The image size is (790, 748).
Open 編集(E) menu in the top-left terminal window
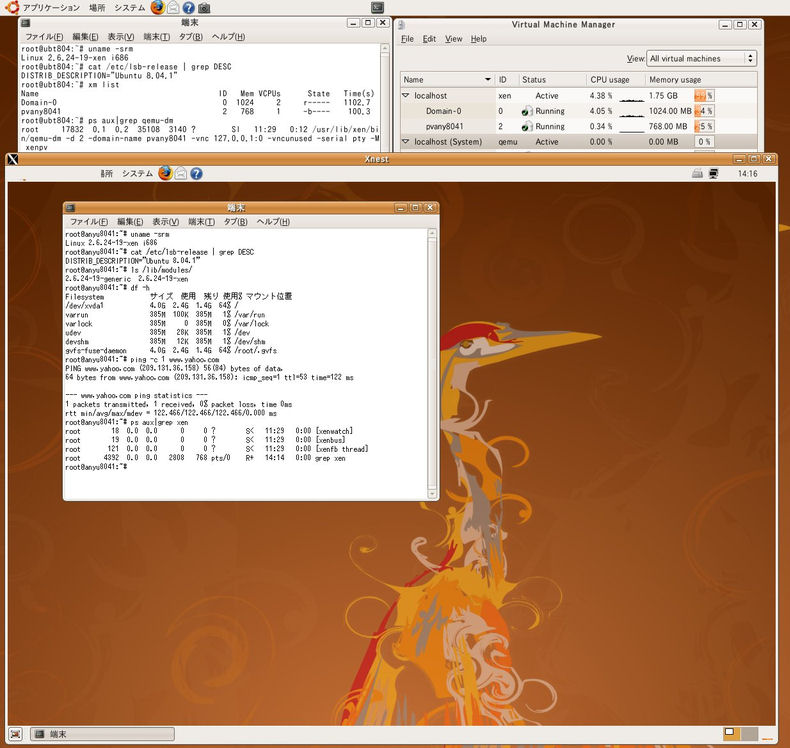coord(86,37)
